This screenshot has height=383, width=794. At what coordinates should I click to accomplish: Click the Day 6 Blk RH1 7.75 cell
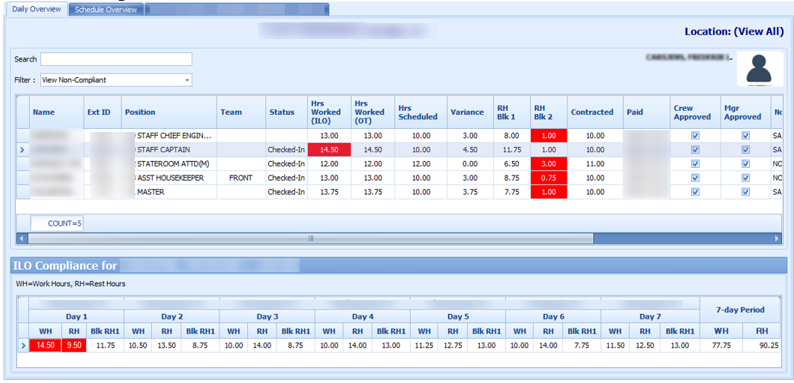(x=581, y=346)
